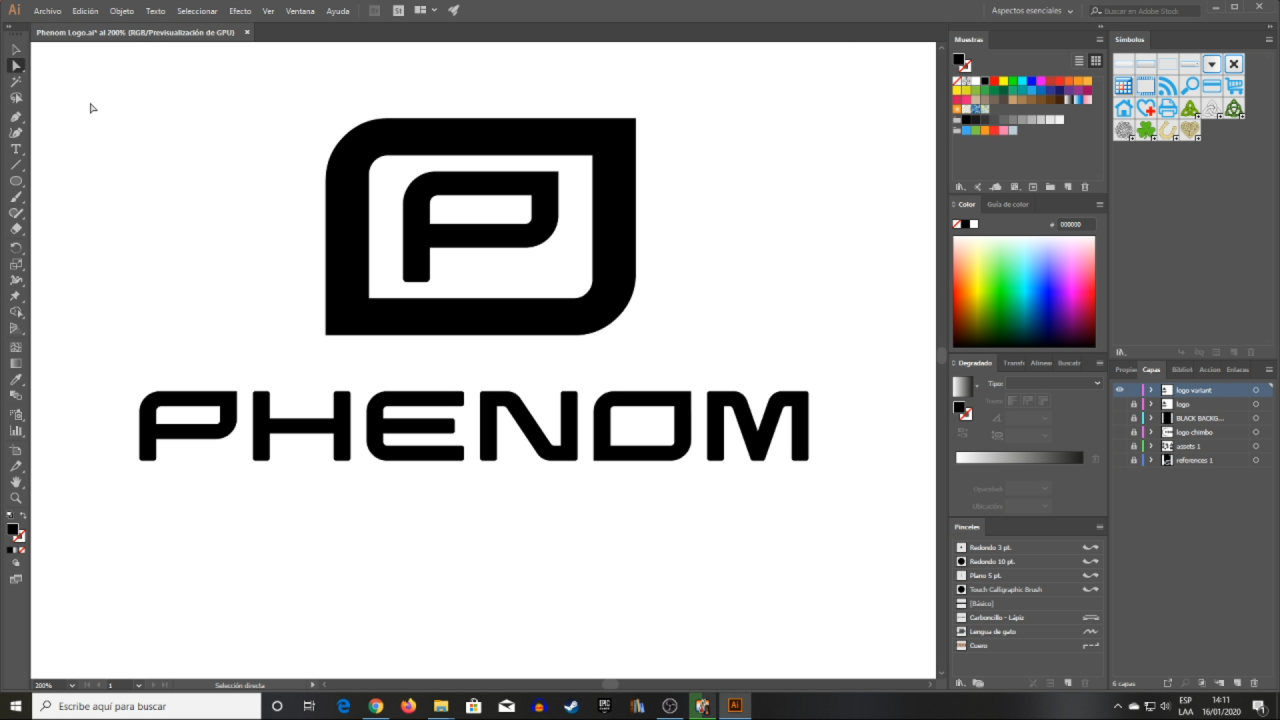Unlock the BLACK BACKG... layer
This screenshot has height=720, width=1280.
pos(1133,418)
